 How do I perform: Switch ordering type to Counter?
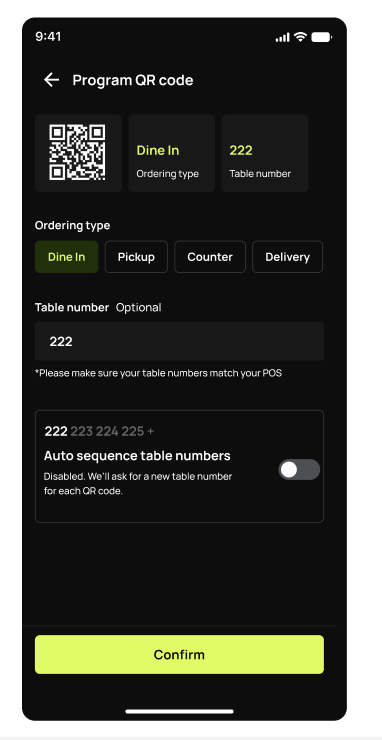coord(210,257)
